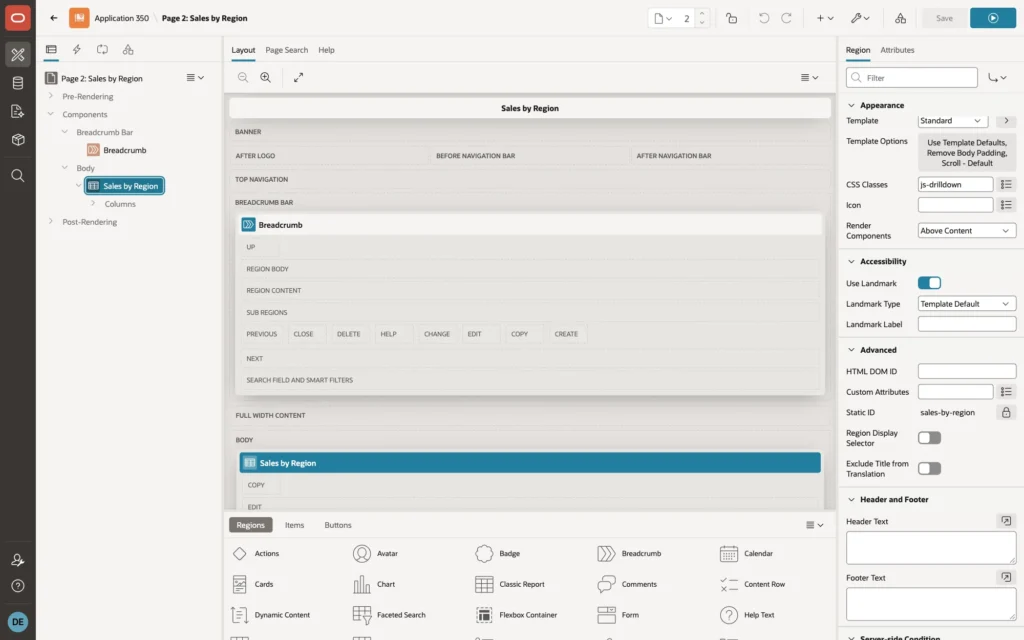Screen dimensions: 1024x640
Task: Switch gallery to Items tab
Action: tap(294, 525)
